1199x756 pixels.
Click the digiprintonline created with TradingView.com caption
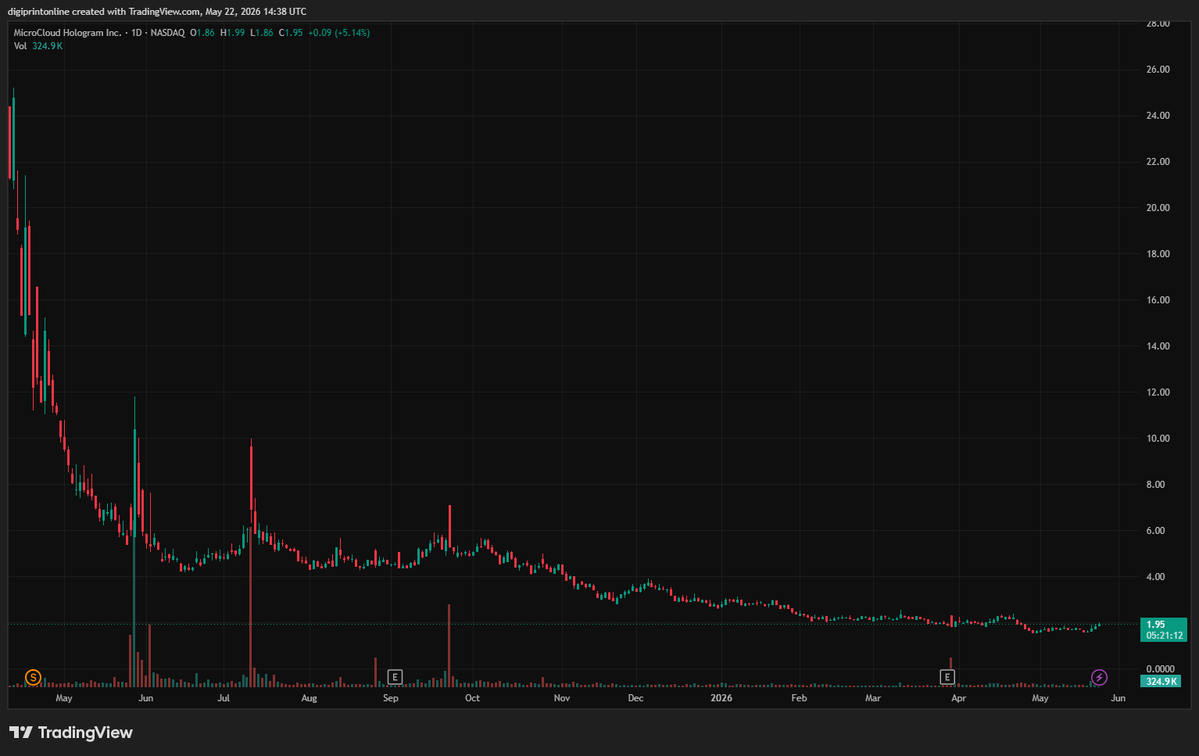pos(157,11)
